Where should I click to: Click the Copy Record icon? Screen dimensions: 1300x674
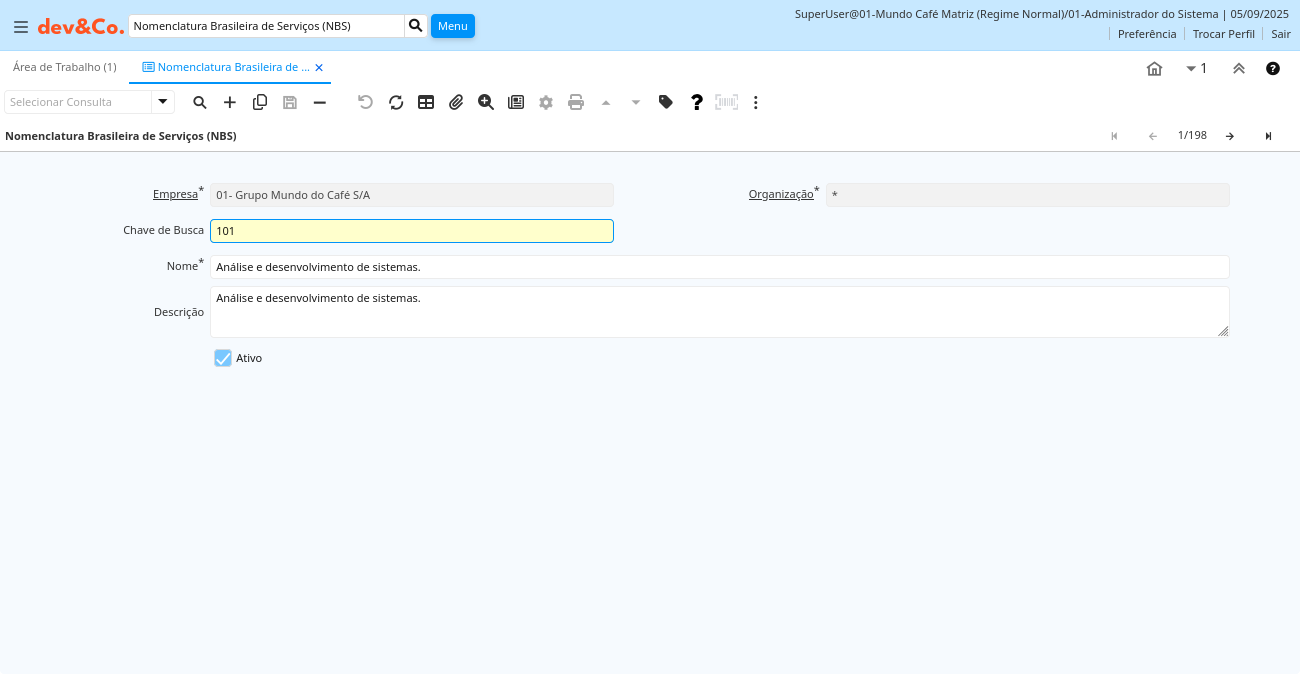pos(260,102)
